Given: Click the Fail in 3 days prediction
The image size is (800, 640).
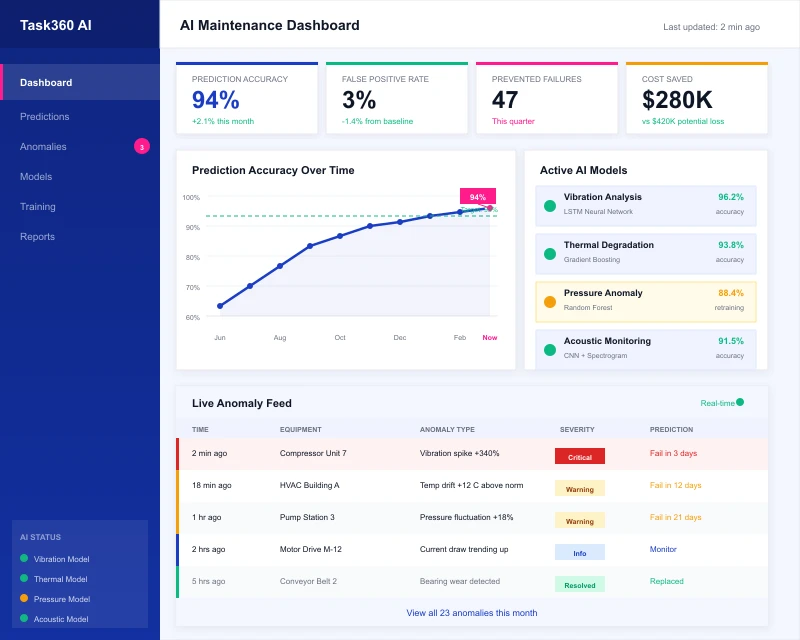Looking at the screenshot, I should pyautogui.click(x=673, y=453).
